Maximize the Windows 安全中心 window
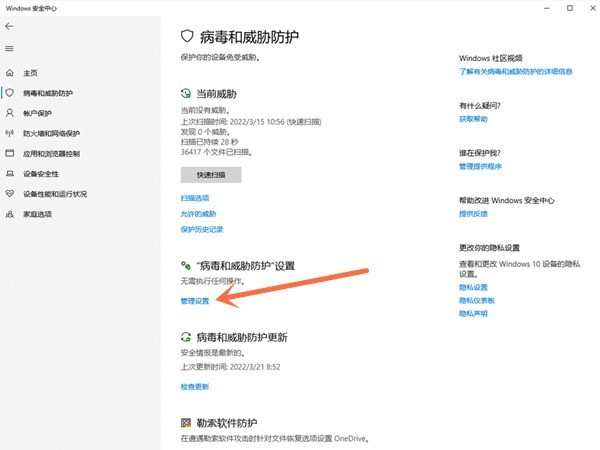Image resolution: width=600 pixels, height=450 pixels. pos(570,8)
